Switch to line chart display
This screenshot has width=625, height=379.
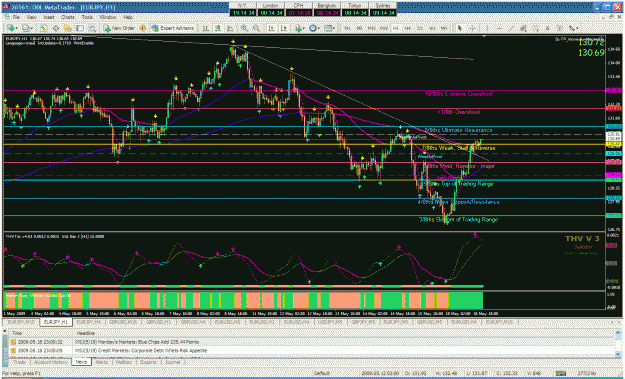[x=230, y=28]
